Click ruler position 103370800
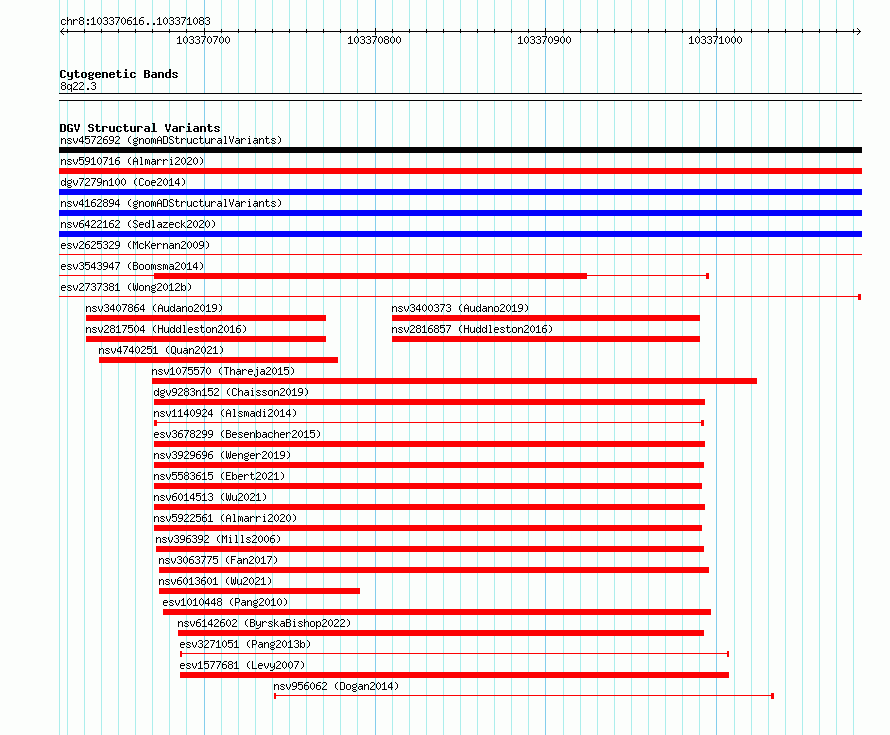The image size is (890, 735). click(374, 40)
